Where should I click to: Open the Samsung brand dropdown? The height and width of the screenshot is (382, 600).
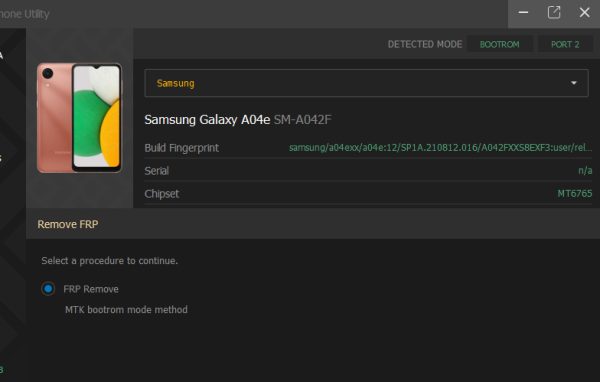tap(366, 83)
